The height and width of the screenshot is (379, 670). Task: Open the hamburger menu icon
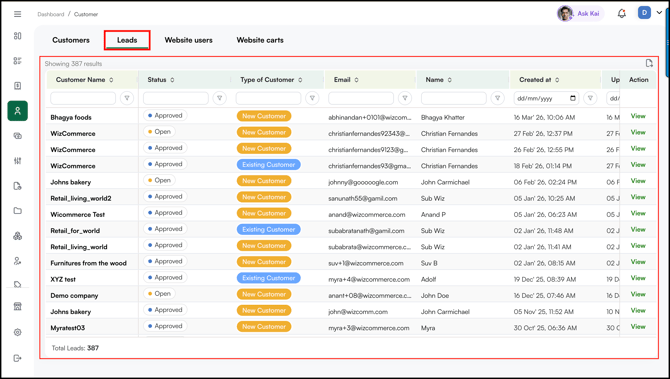click(x=18, y=14)
